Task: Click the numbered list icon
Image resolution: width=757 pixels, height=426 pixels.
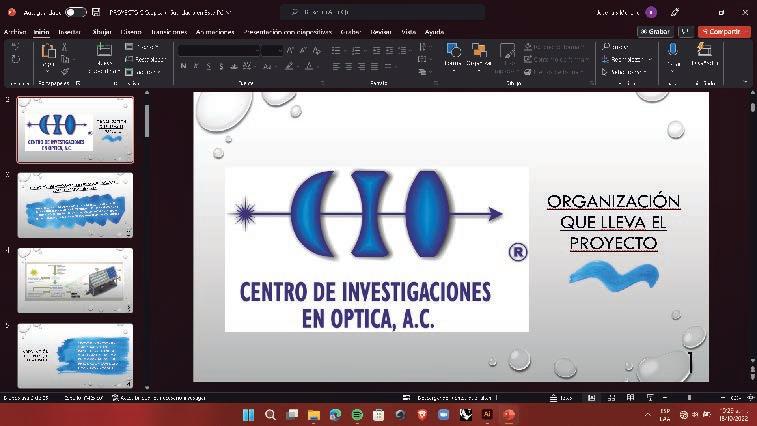Action: (x=356, y=50)
